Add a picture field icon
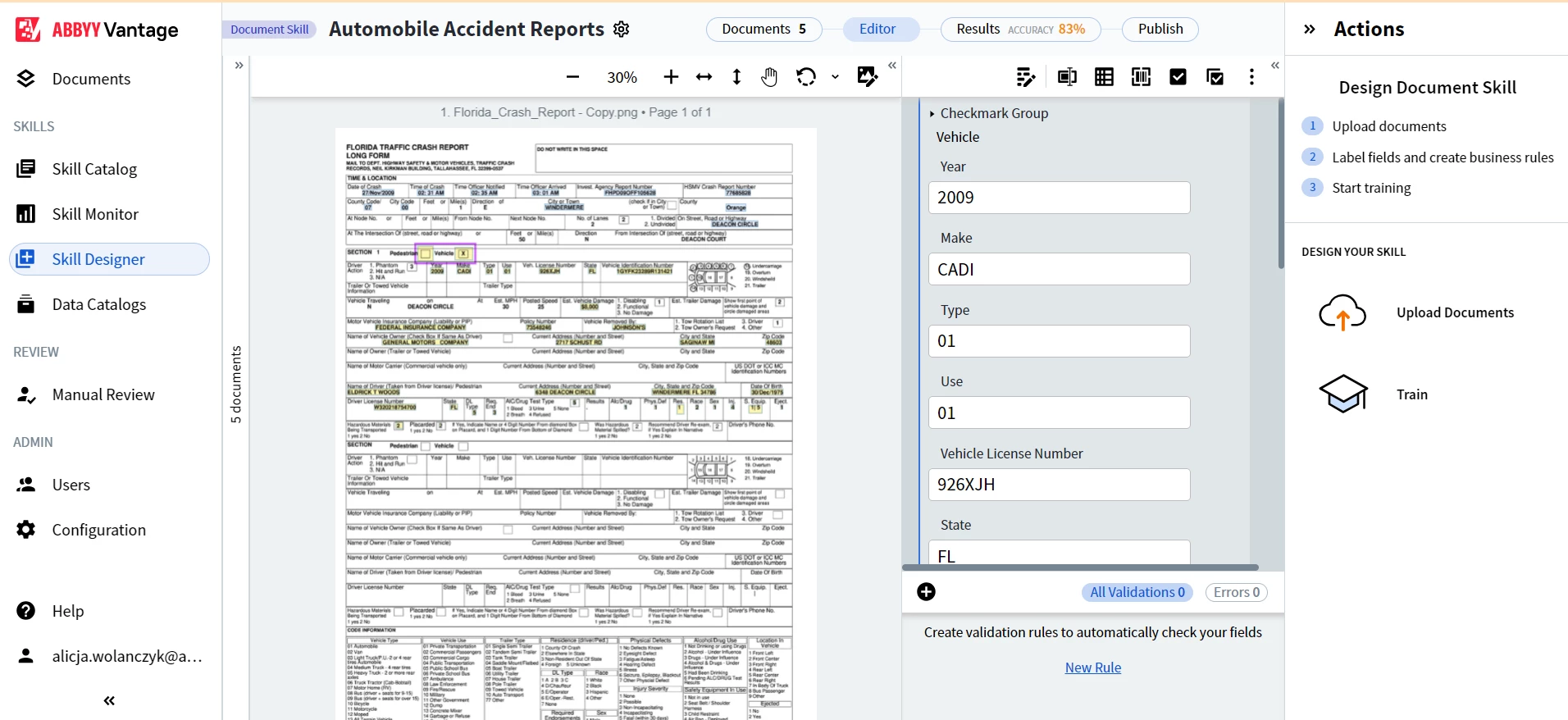Viewport: 1568px width, 720px height. tap(1067, 77)
